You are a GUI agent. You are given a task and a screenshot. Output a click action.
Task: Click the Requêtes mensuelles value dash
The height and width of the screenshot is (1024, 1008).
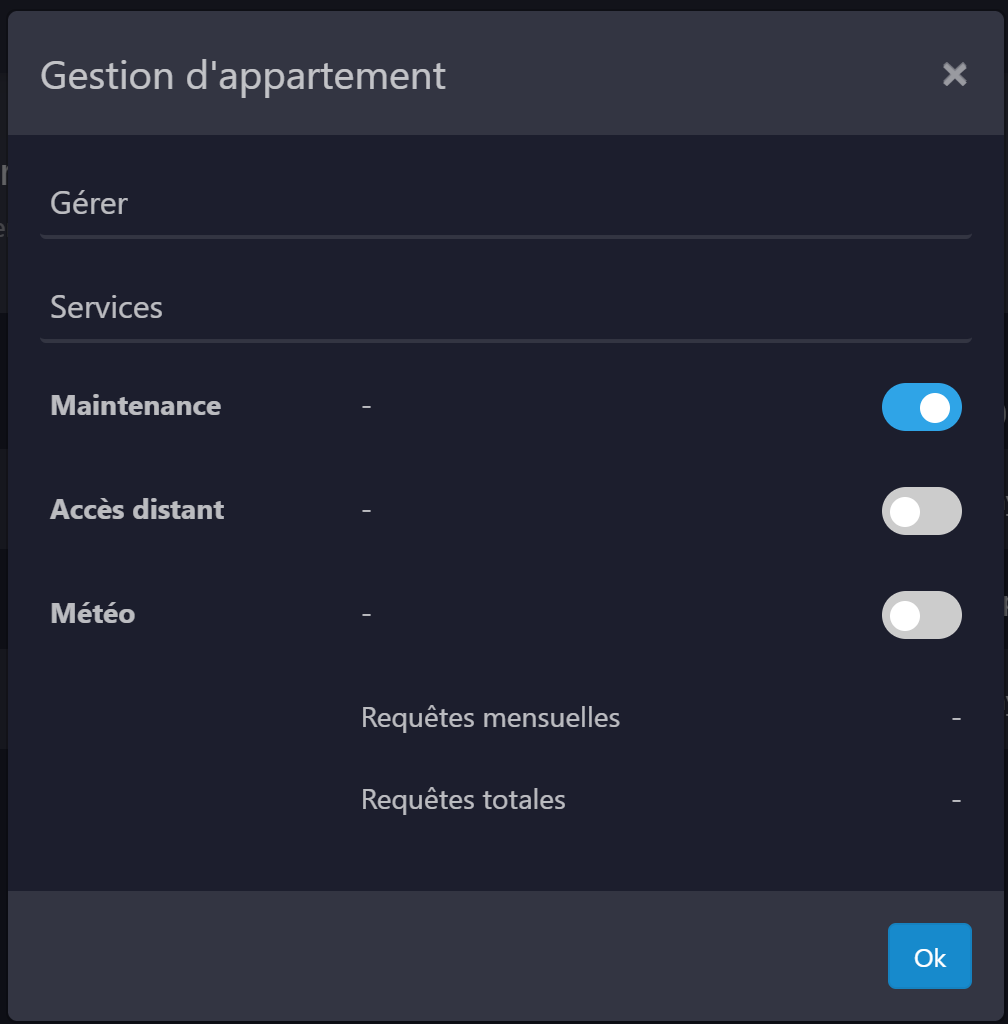pos(956,718)
